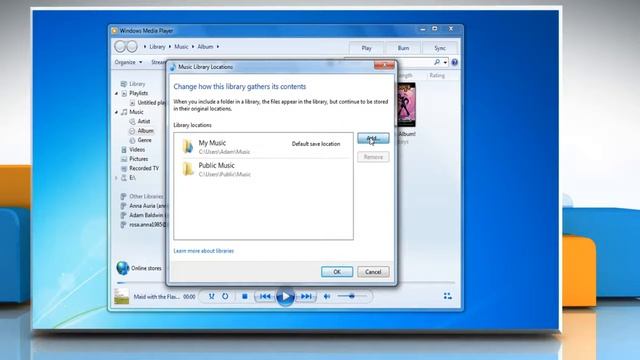
Task: Turn on repeat in the player controls
Action: 225,296
